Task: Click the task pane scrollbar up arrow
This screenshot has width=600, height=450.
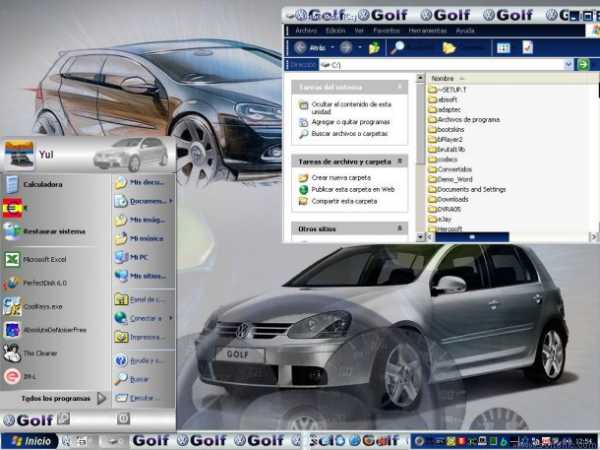Action: 420,78
